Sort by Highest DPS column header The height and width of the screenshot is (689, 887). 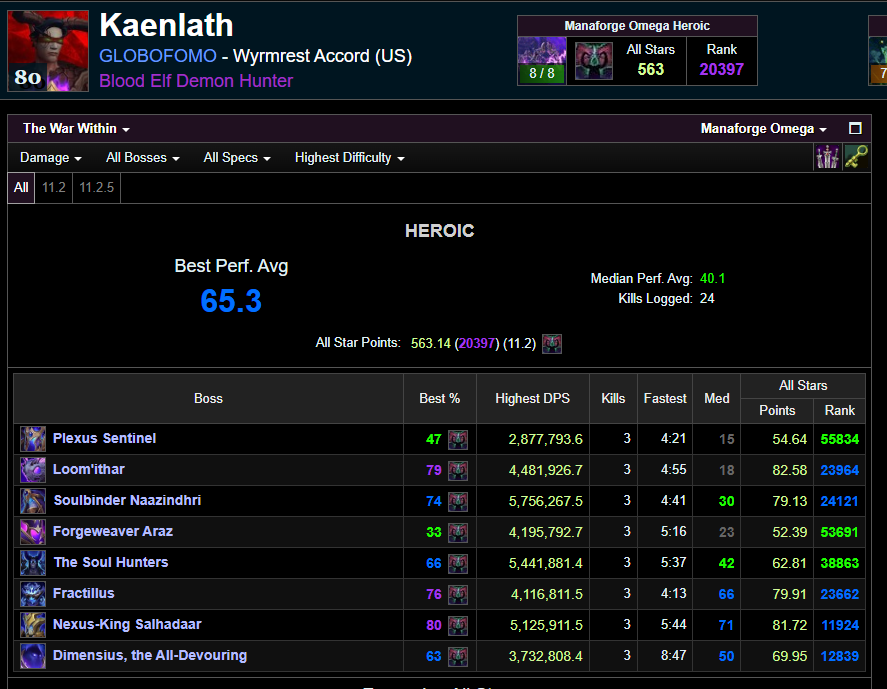pyautogui.click(x=532, y=398)
